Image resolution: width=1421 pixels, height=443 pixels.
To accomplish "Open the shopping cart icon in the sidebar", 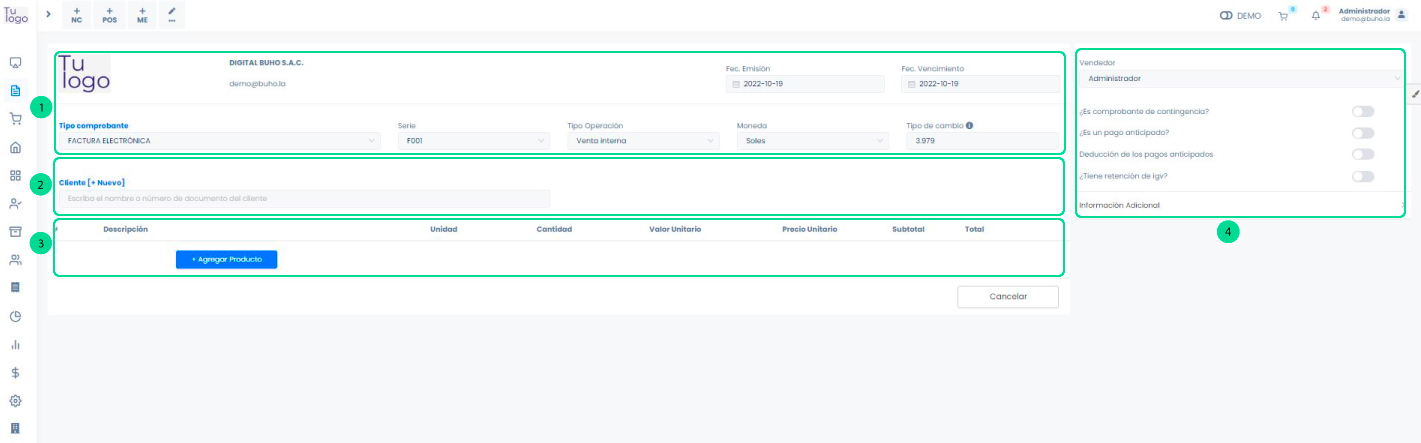I will click(15, 119).
